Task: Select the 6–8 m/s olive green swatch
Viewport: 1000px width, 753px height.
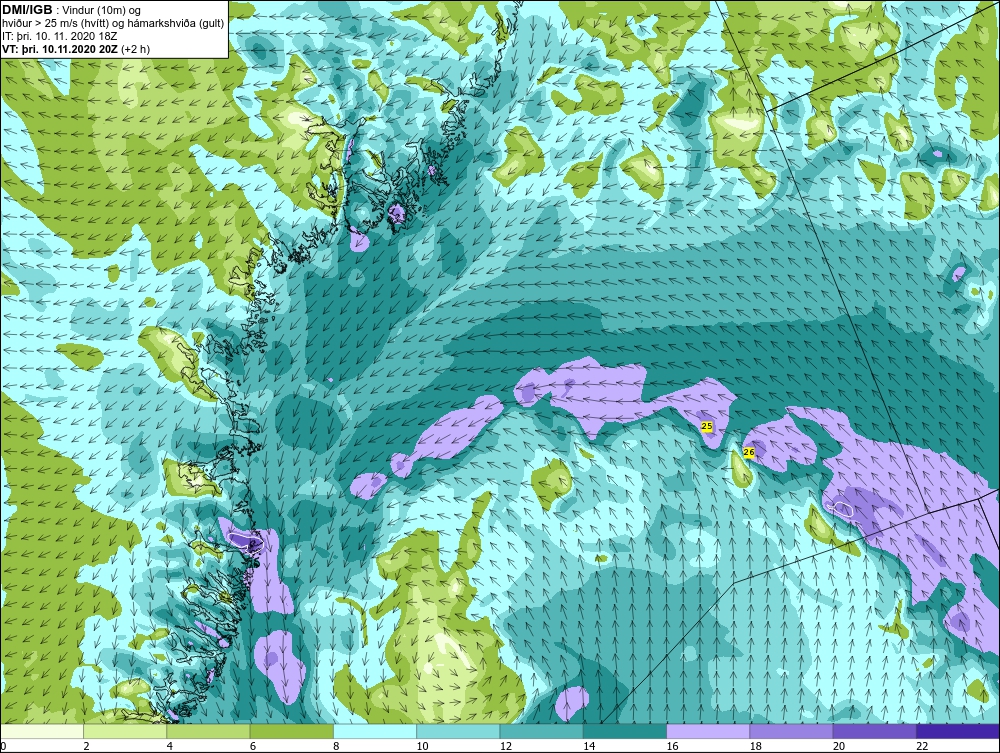Action: [291, 731]
